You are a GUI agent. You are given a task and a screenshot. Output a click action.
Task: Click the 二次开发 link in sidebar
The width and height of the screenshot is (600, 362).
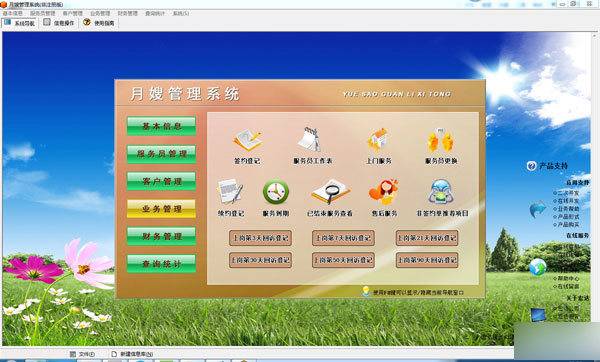click(568, 193)
